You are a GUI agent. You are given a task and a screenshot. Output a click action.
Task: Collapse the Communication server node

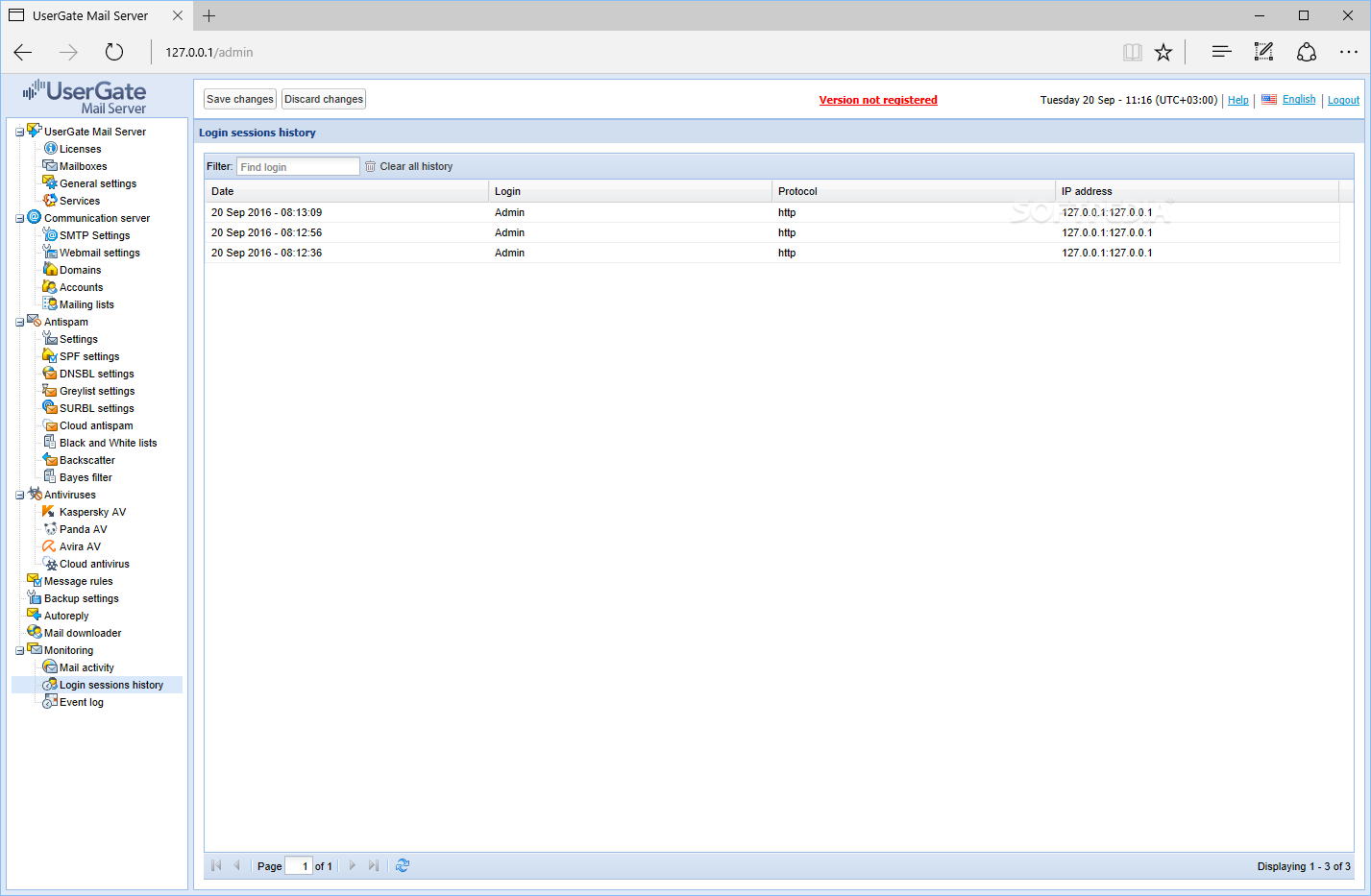tap(19, 218)
